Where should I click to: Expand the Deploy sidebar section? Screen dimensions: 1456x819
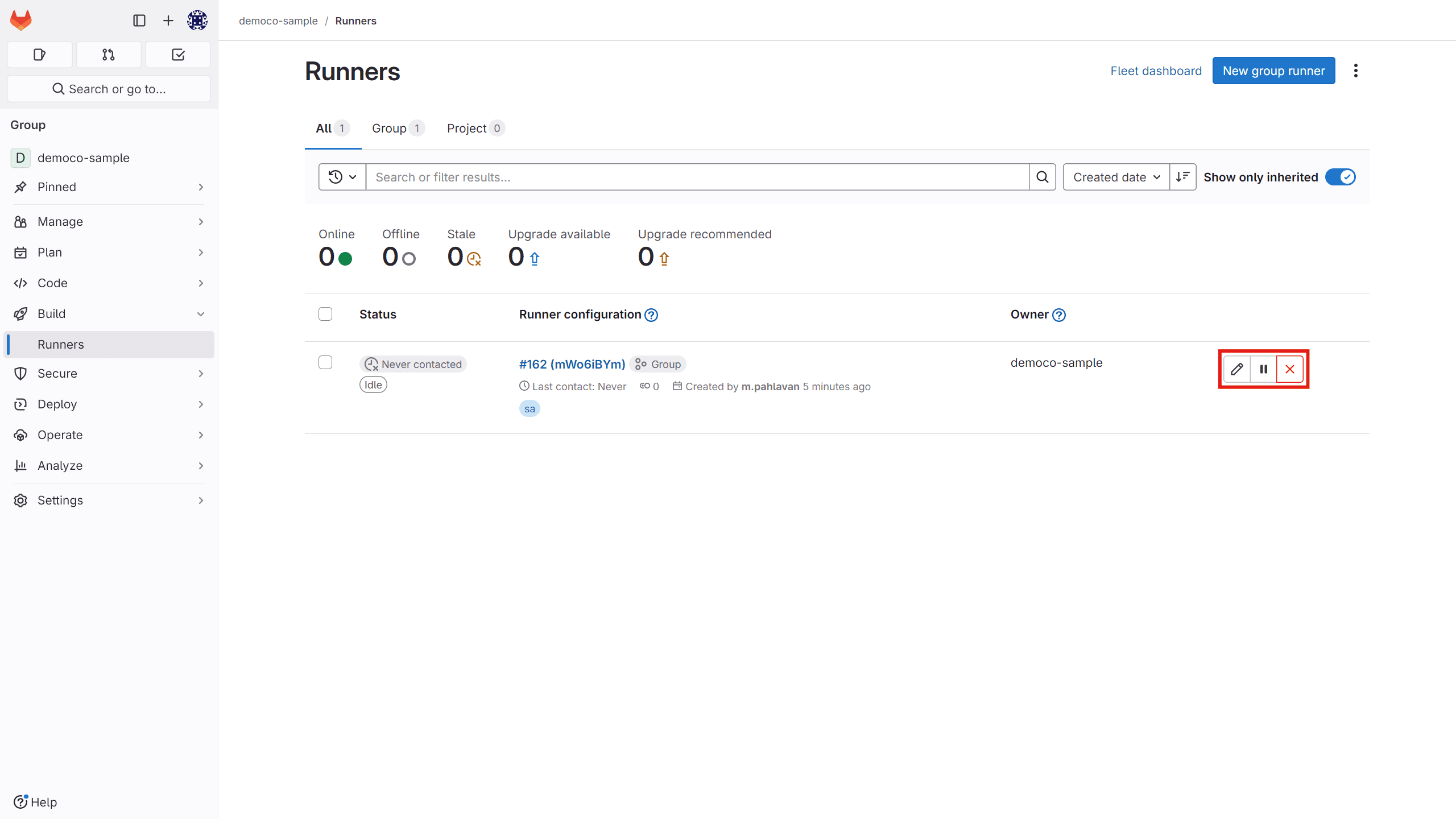pos(109,404)
